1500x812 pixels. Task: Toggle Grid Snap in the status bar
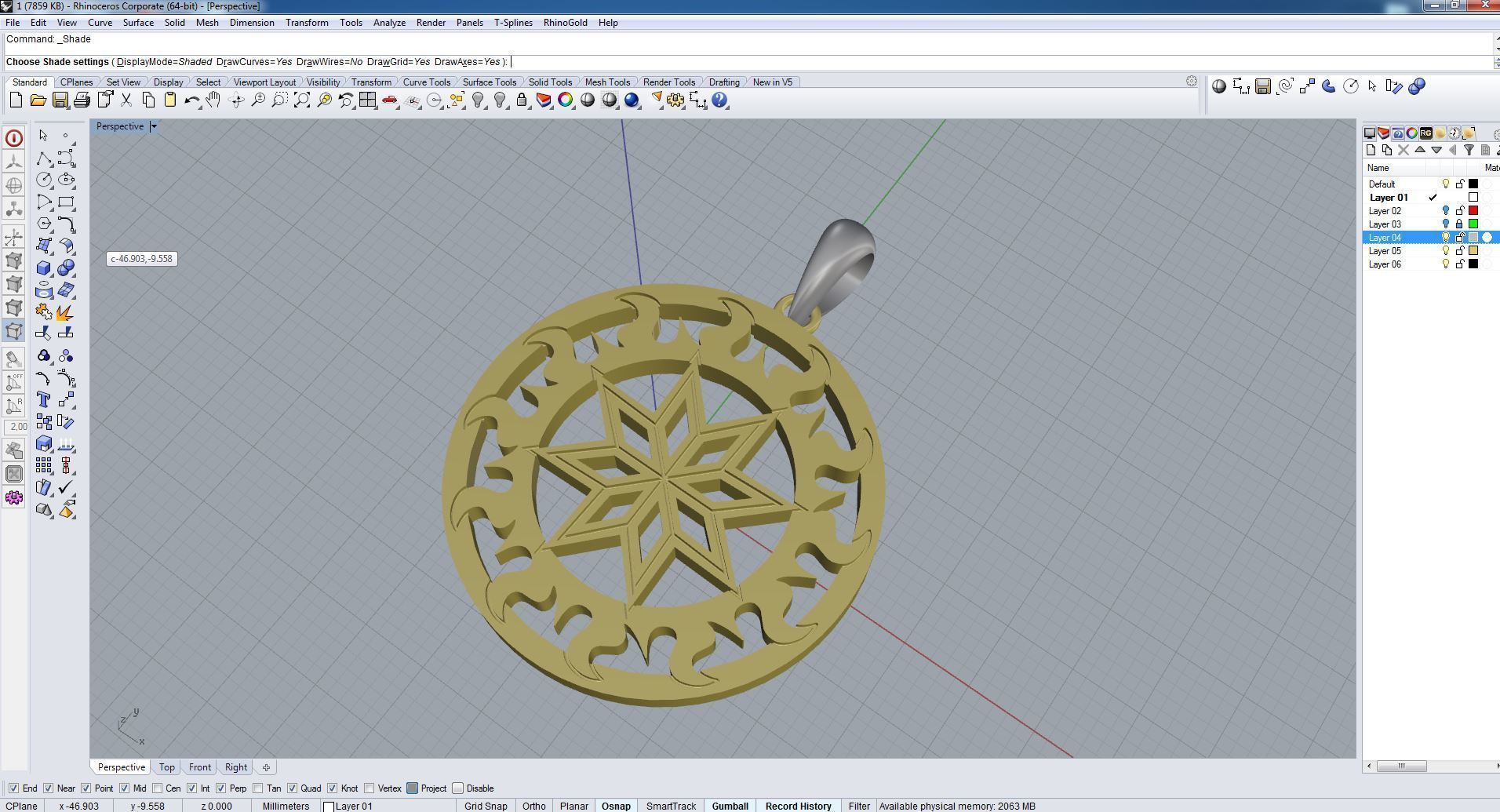(486, 806)
